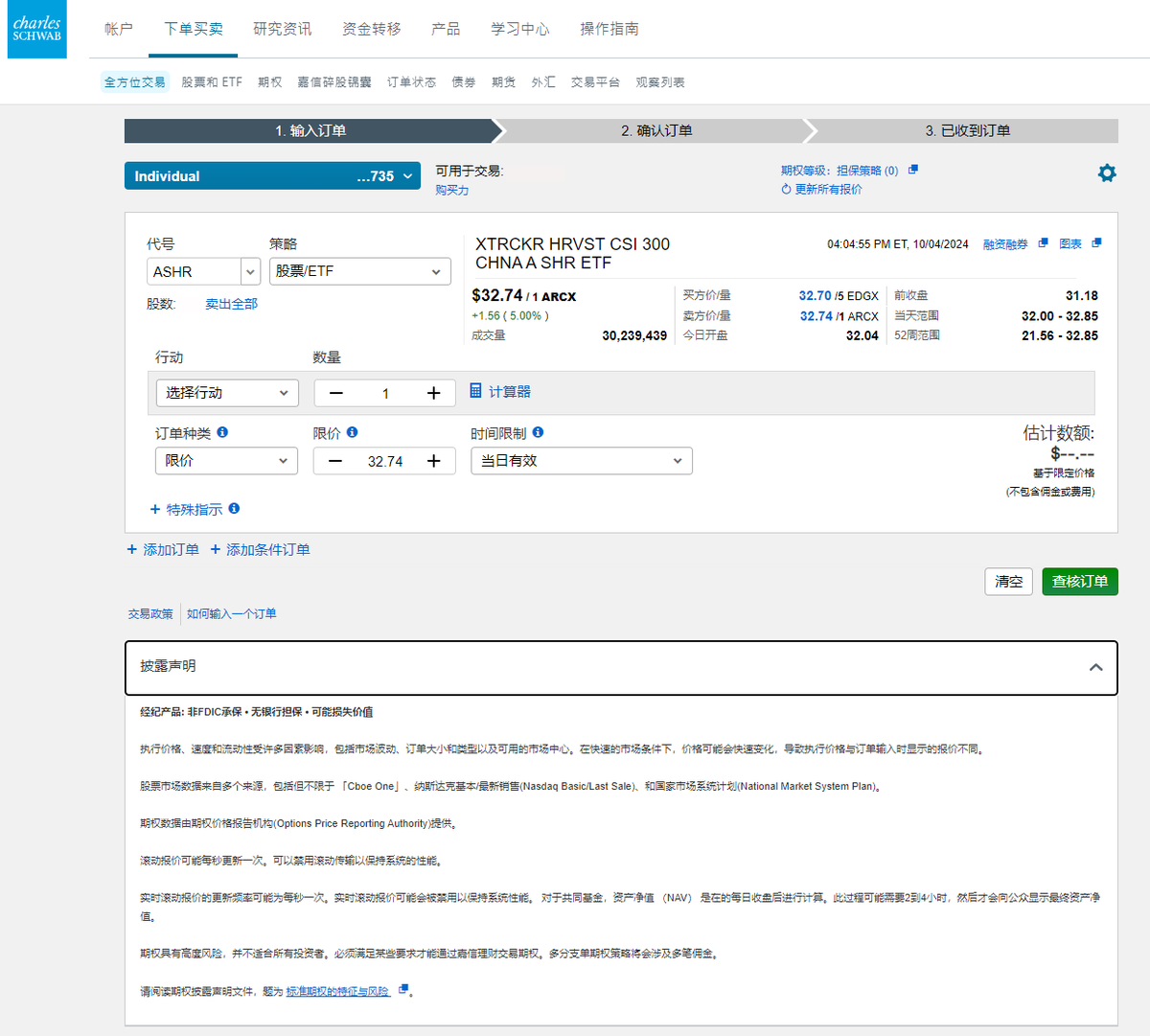Open the 研究资讯 menu
Image resolution: width=1150 pixels, height=1036 pixels.
(282, 29)
